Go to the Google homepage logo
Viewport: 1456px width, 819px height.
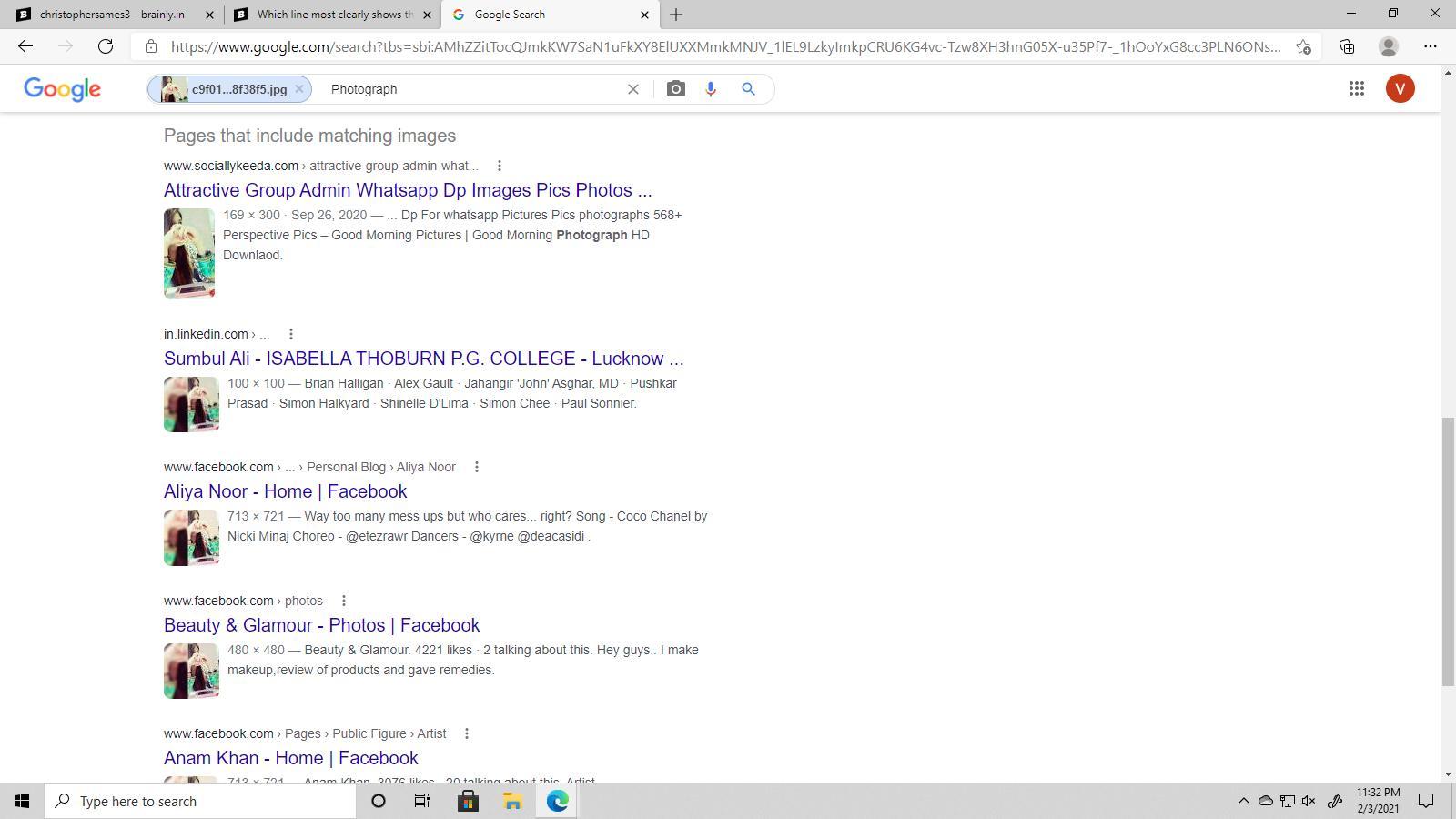(62, 89)
